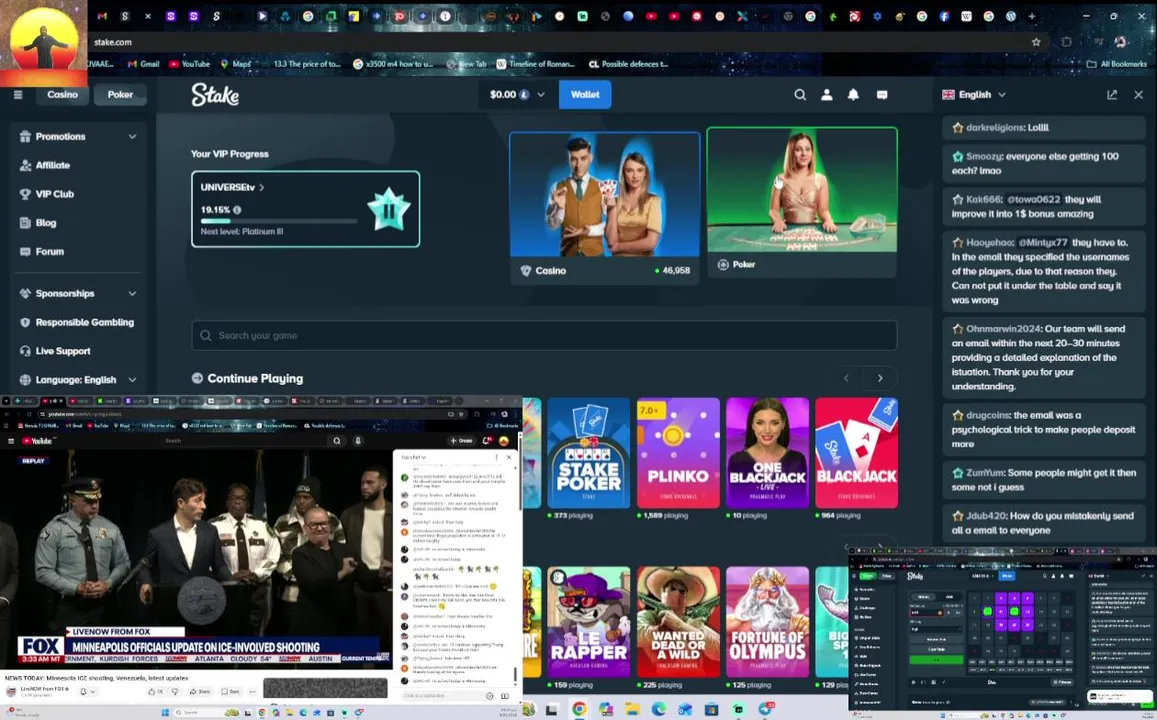Open the Stake Poker game tile
The height and width of the screenshot is (720, 1157).
coord(589,453)
